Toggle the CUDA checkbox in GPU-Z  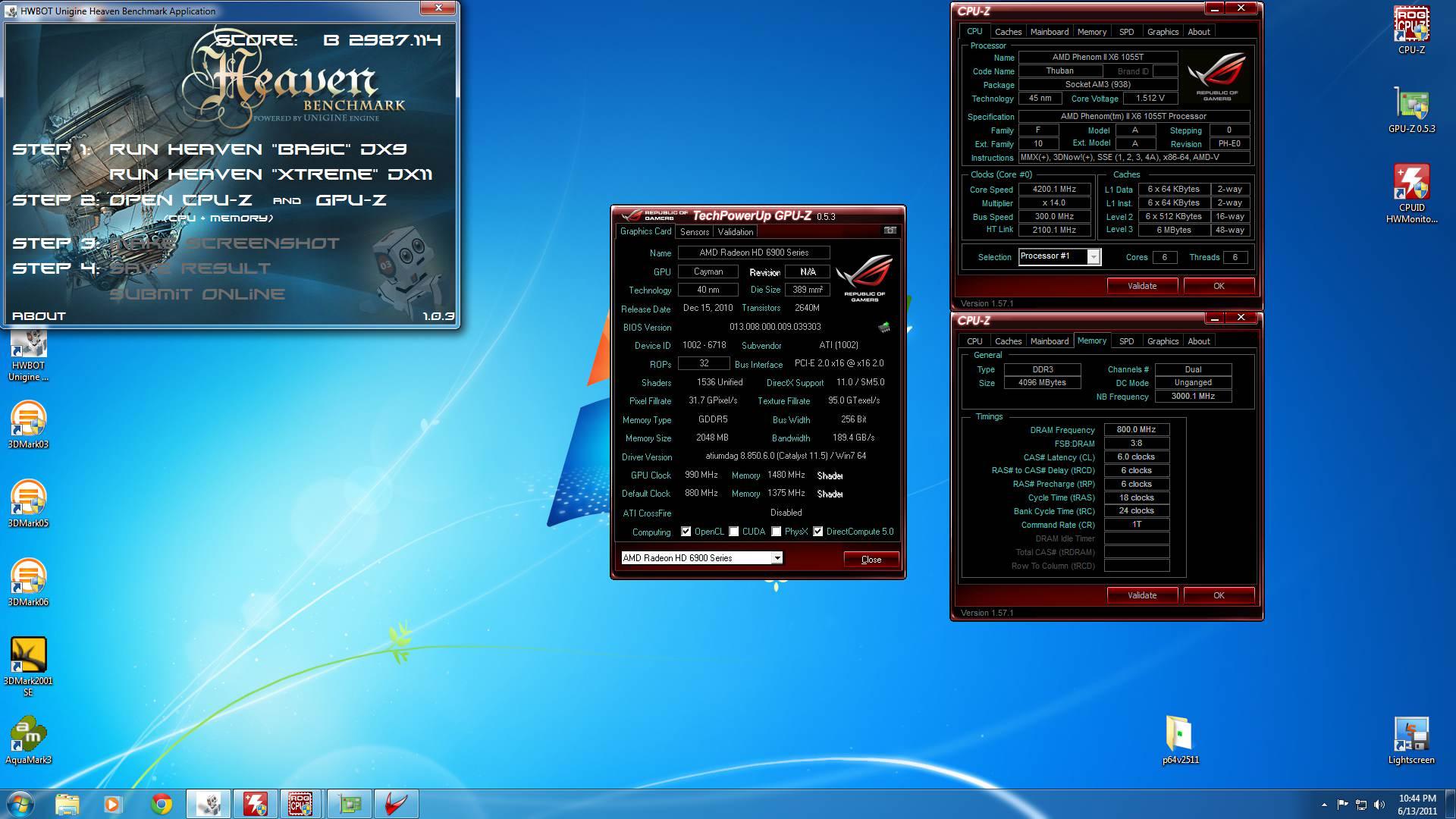(x=733, y=532)
